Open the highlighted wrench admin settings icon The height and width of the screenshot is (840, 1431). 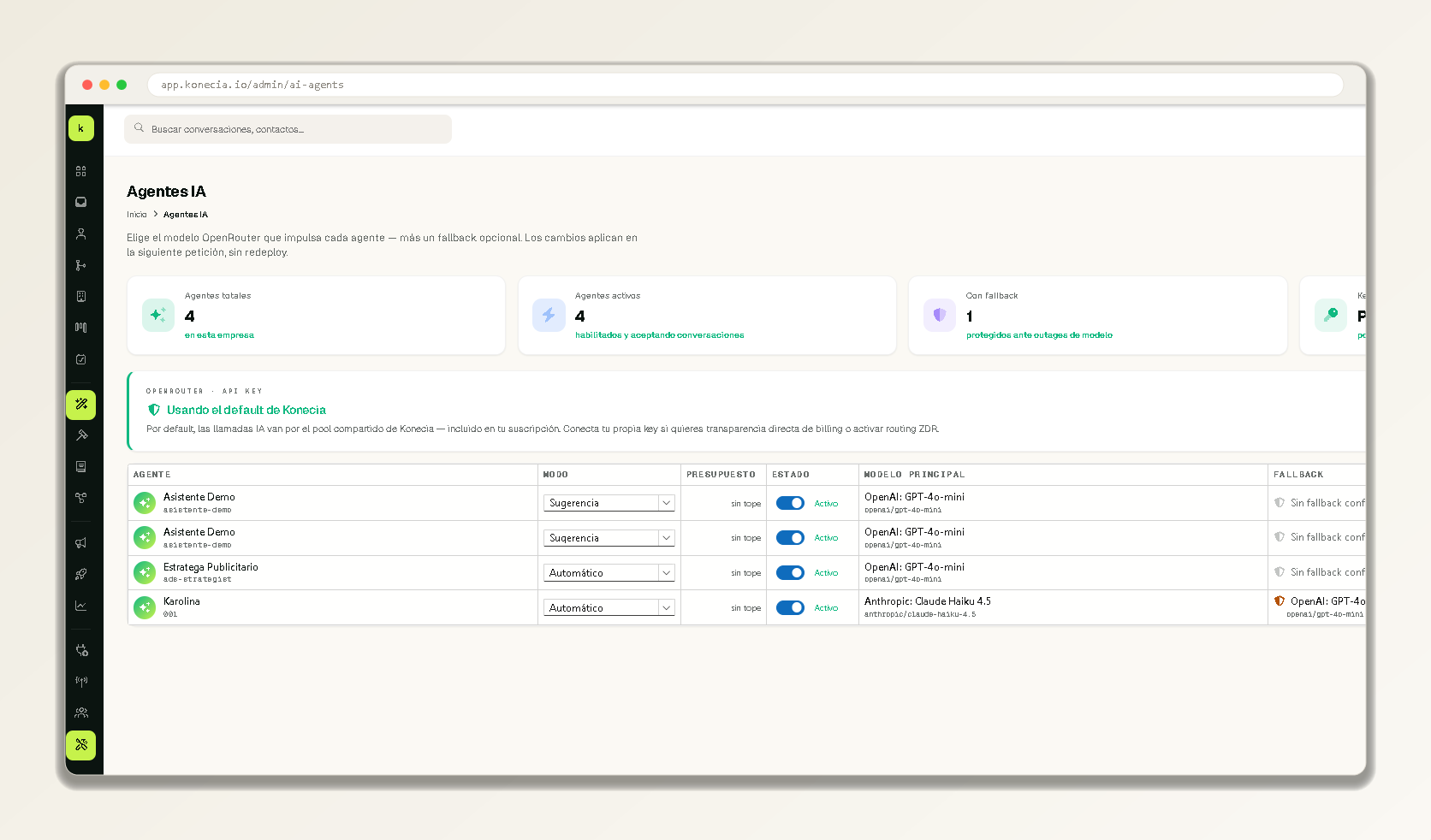pyautogui.click(x=81, y=745)
